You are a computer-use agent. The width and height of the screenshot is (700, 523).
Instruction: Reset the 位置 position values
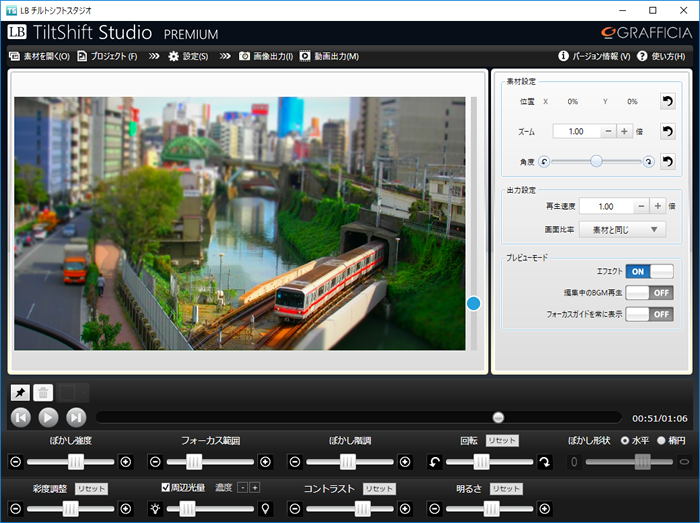667,101
